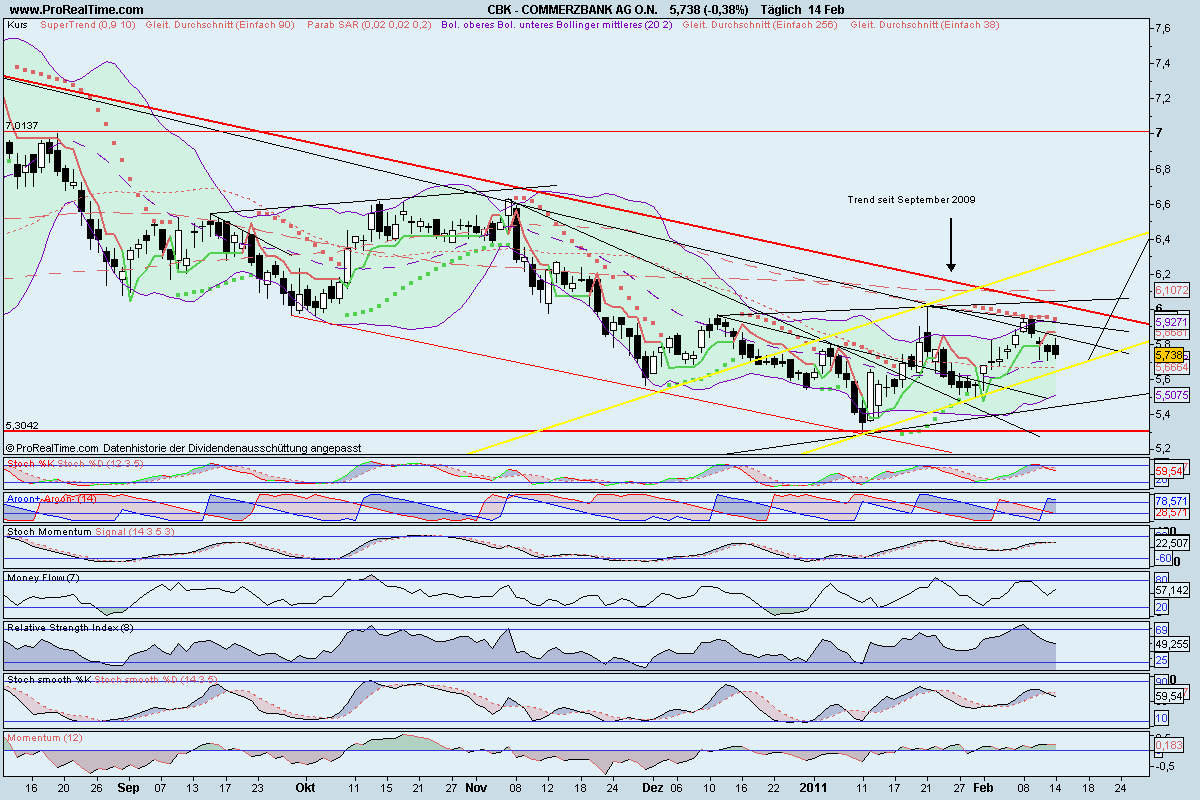This screenshot has height=800, width=1200.
Task: Click the 7,0137 horizontal level label
Action: (x=21, y=125)
